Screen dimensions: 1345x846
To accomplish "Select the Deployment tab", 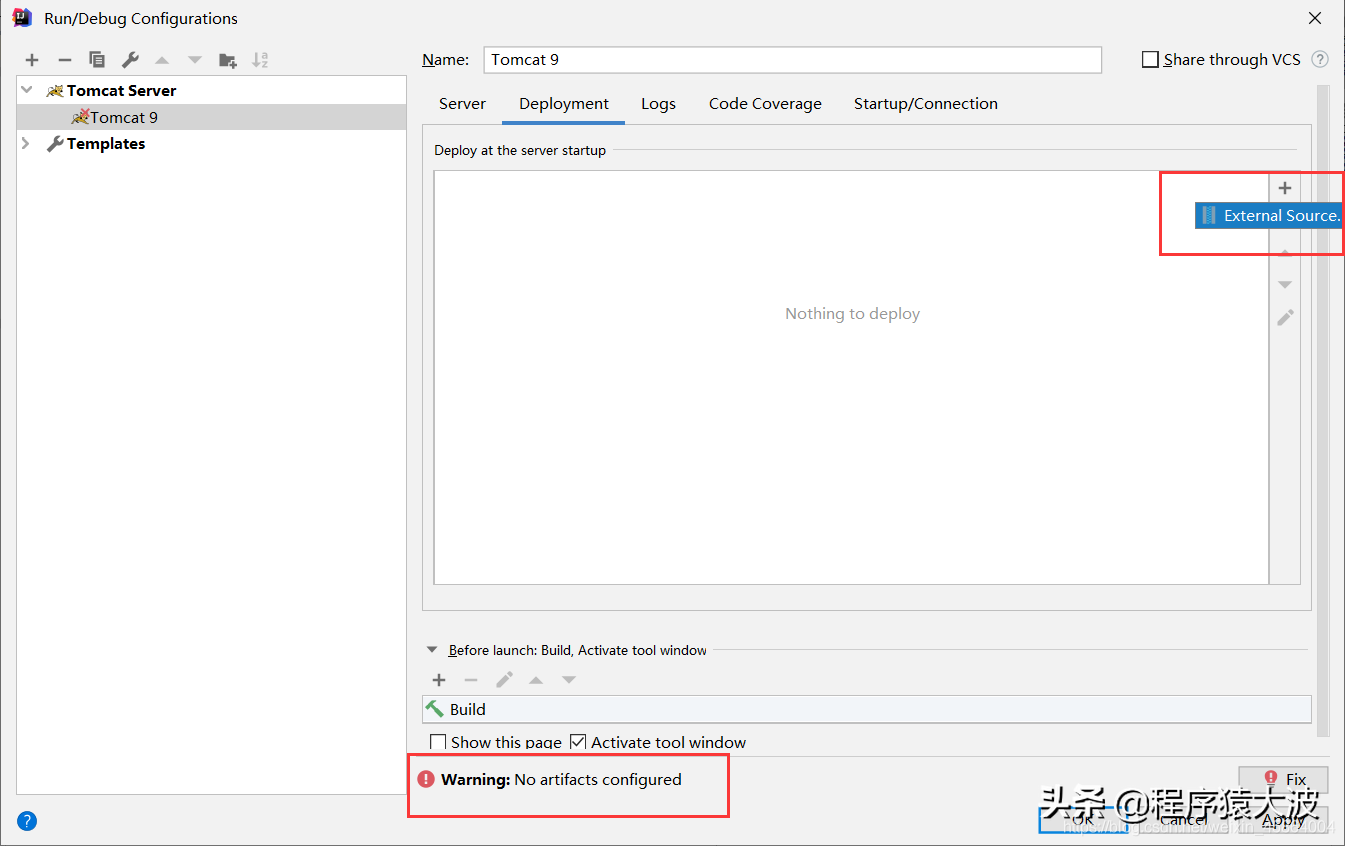I will [564, 104].
